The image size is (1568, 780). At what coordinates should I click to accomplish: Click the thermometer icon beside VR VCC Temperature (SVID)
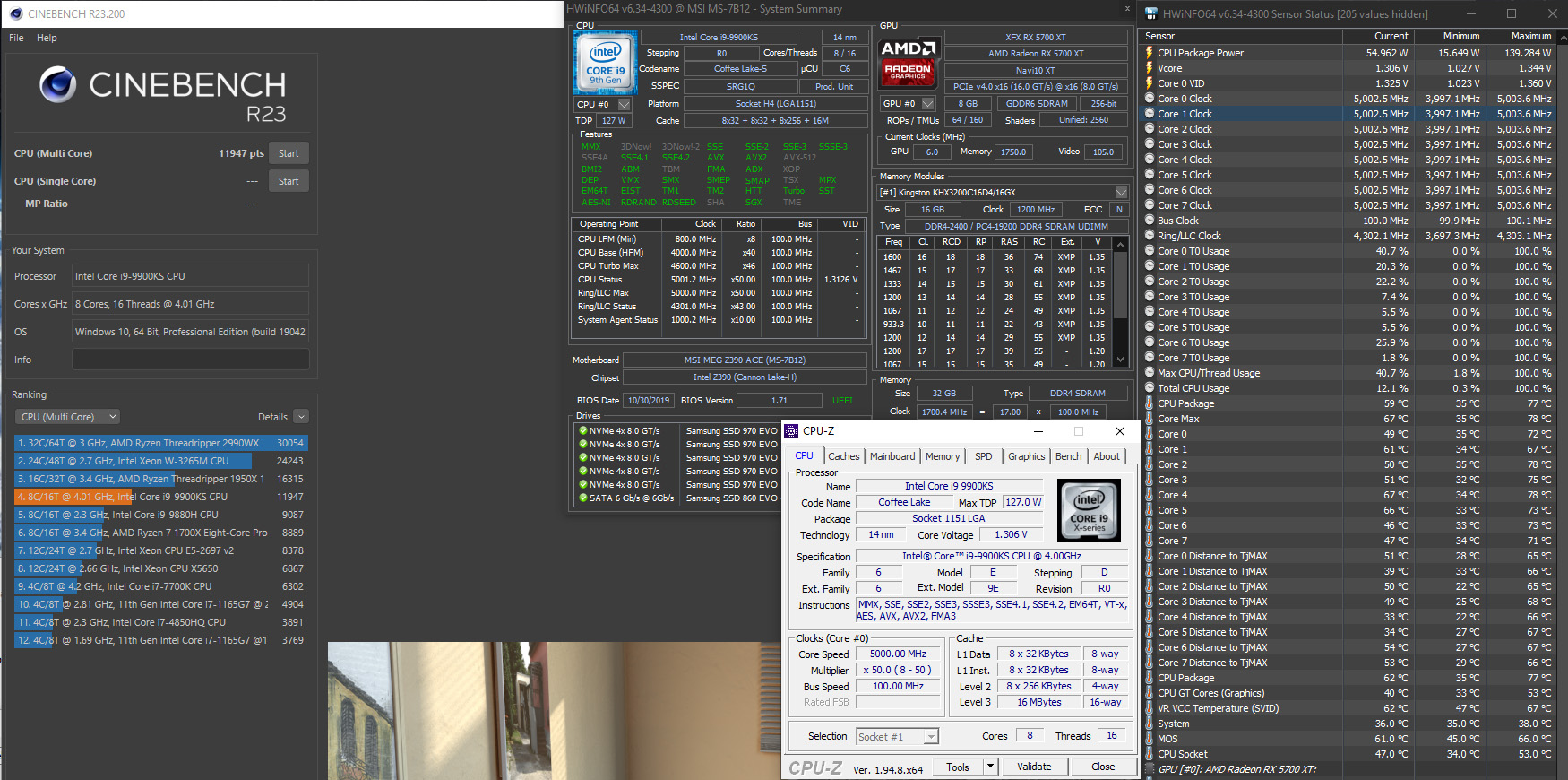pos(1150,708)
